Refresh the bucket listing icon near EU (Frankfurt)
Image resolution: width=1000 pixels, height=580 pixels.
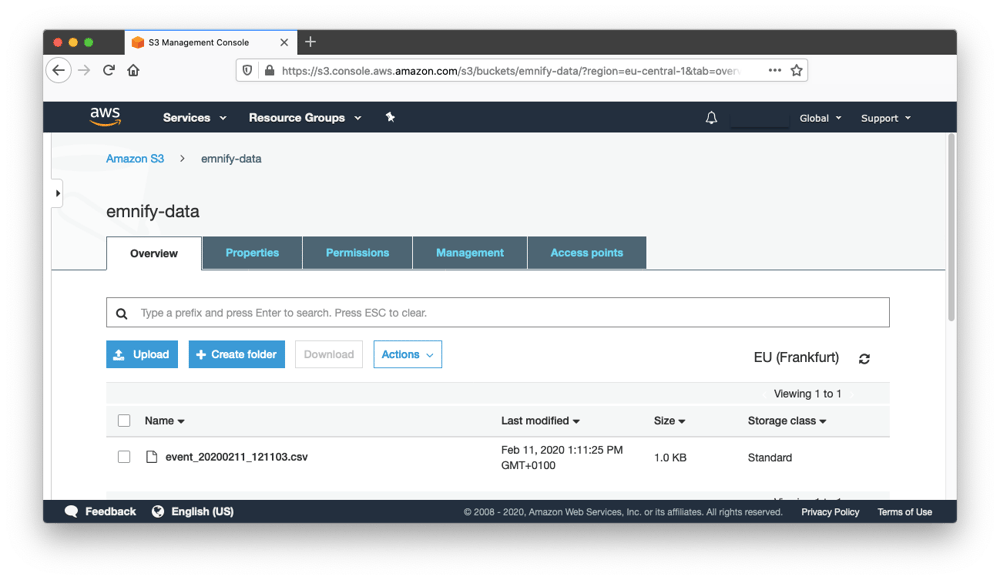click(x=864, y=359)
